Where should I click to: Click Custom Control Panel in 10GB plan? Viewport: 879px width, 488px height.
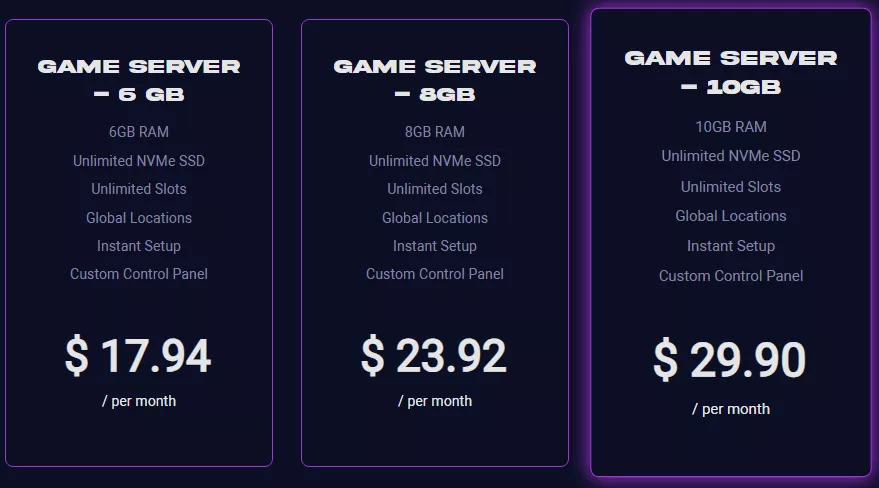pyautogui.click(x=731, y=276)
